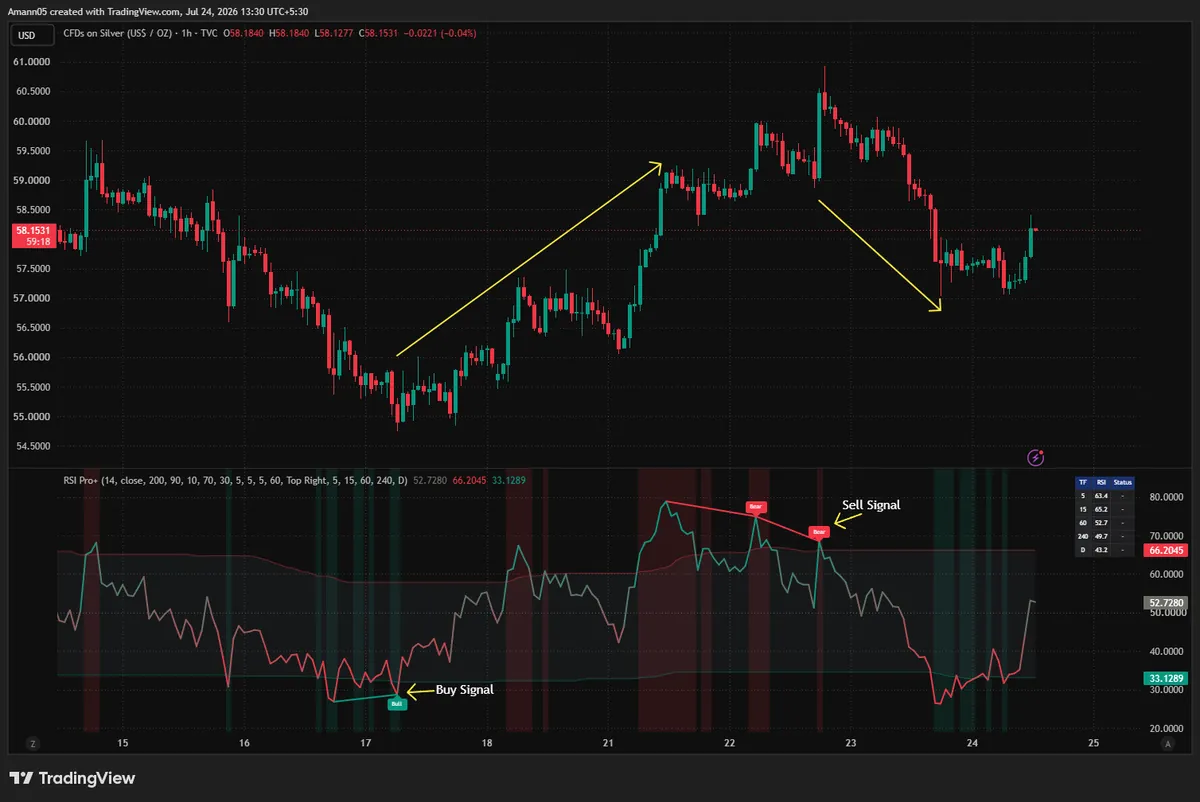Click the green Bull signal label
The image size is (1200, 802).
[x=397, y=704]
